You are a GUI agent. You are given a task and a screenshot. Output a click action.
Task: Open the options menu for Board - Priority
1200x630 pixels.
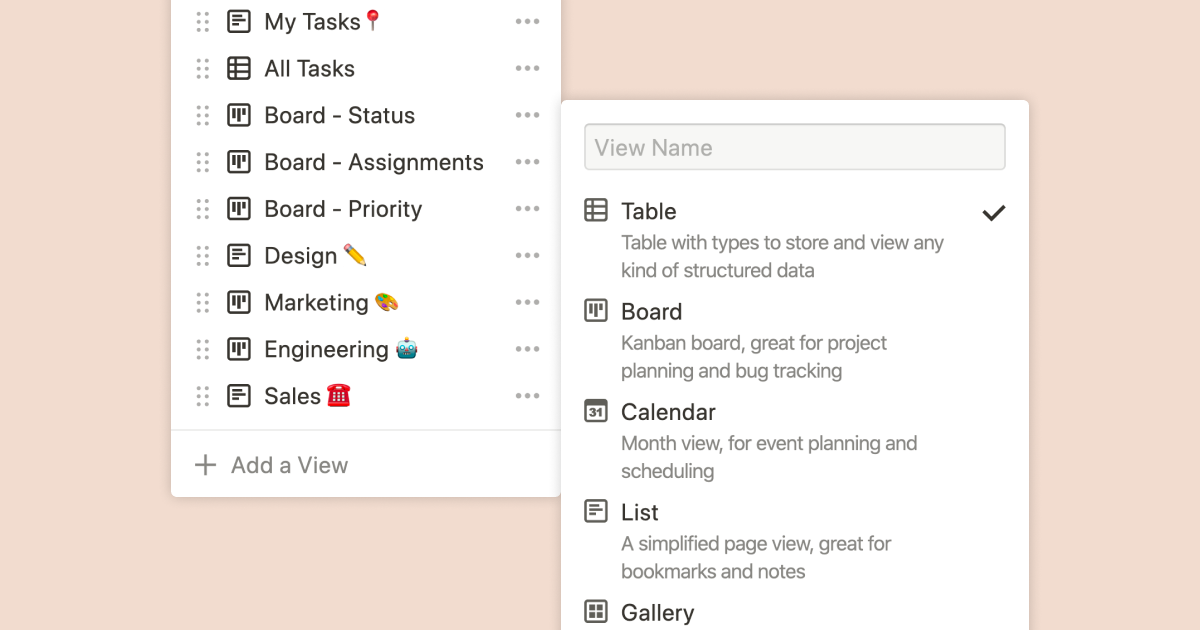527,208
